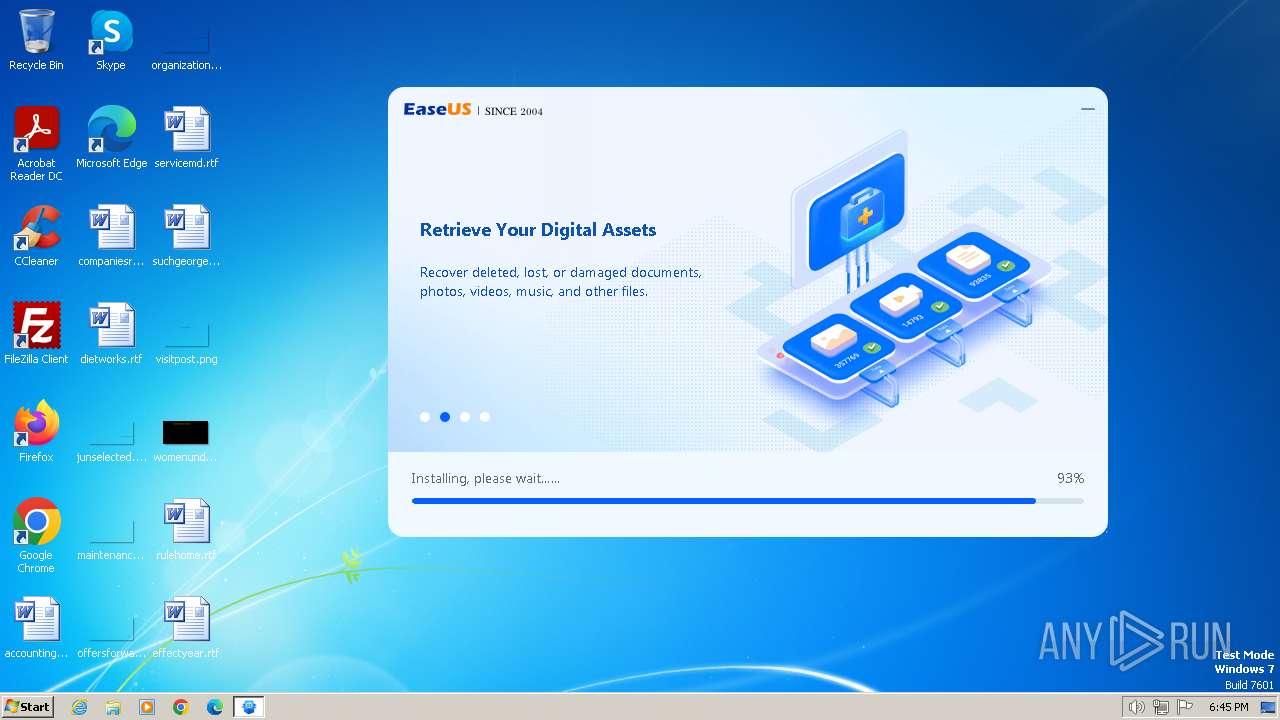This screenshot has height=720, width=1280.
Task: Switch to the EaseUS installer taskbar button
Action: 249,707
